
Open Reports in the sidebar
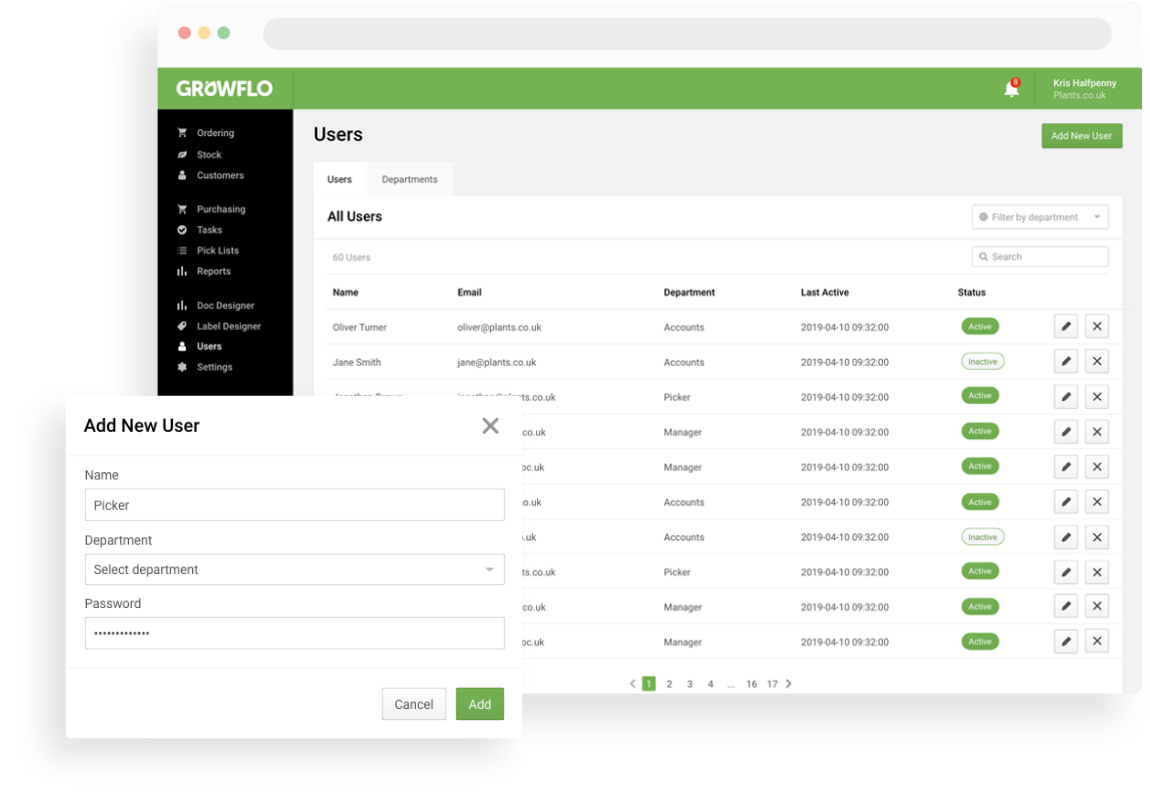click(x=213, y=271)
